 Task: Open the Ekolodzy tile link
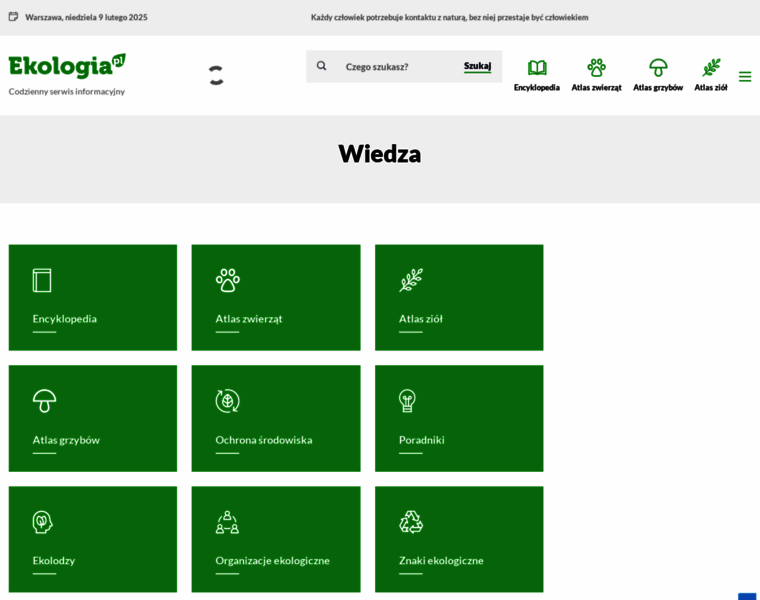point(93,539)
